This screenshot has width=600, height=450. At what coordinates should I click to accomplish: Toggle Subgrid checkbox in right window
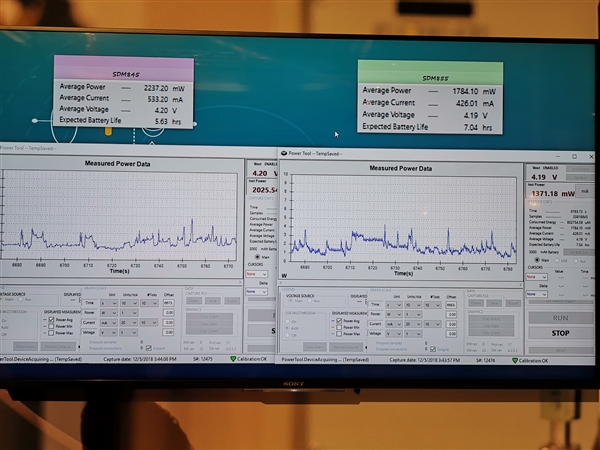(433, 349)
